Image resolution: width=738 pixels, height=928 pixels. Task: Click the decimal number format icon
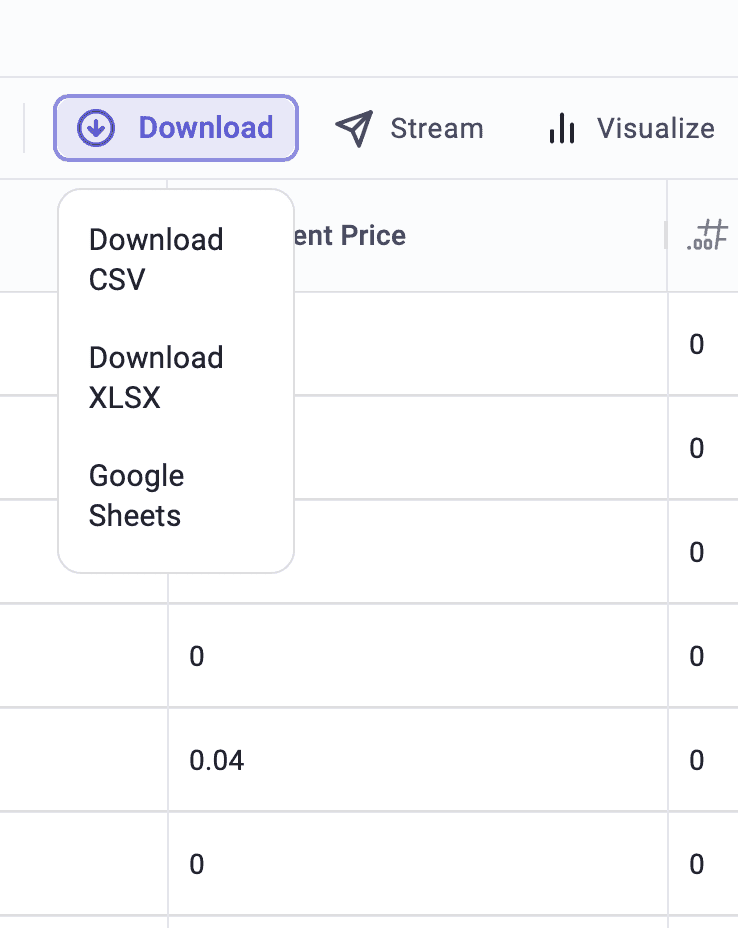coord(707,235)
